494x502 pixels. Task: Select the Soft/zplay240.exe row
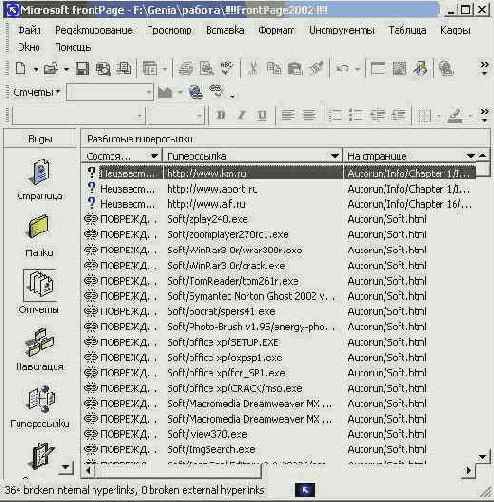coord(279,219)
